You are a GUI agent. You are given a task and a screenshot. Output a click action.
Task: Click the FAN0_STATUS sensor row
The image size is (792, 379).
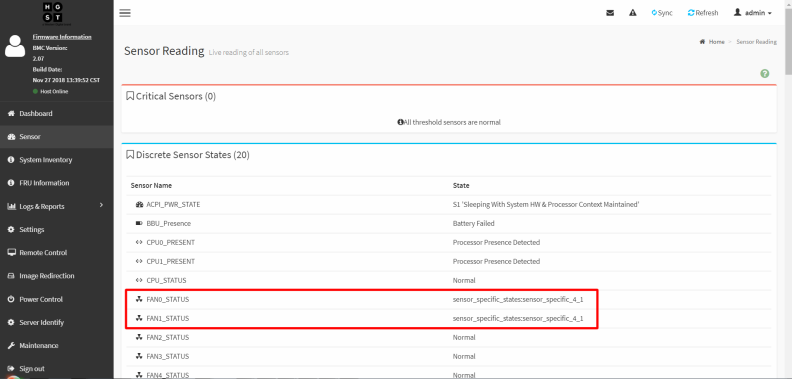[x=449, y=300]
